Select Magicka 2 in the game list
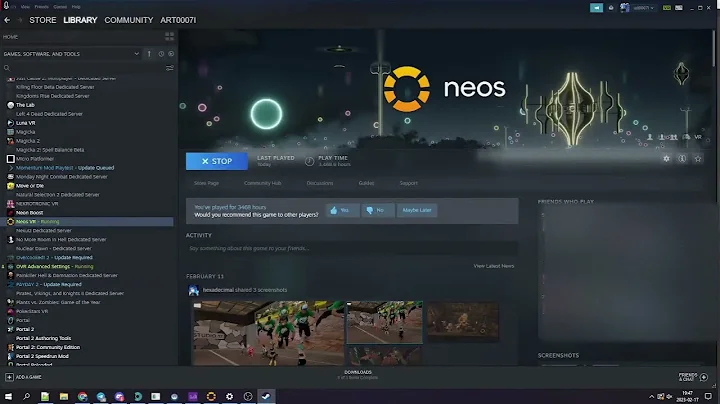The image size is (720, 404). [28, 141]
